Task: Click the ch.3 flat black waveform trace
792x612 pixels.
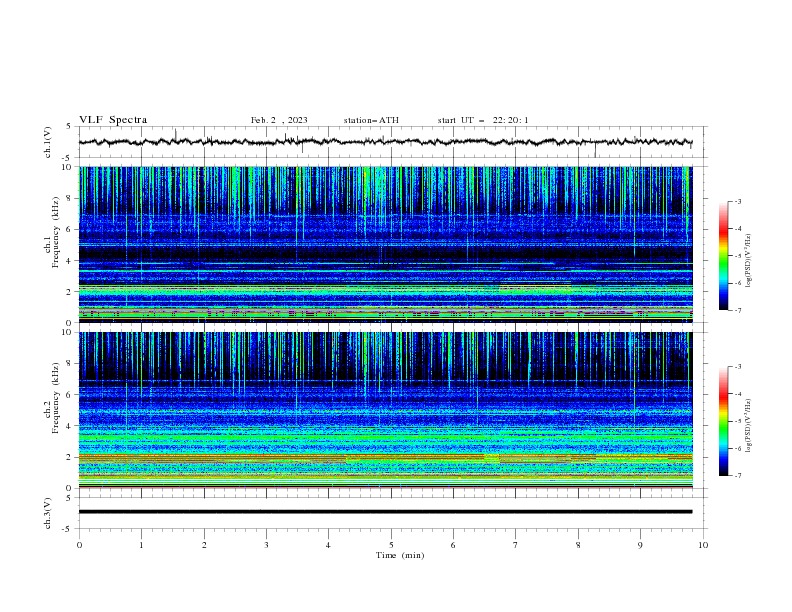Action: tap(385, 512)
